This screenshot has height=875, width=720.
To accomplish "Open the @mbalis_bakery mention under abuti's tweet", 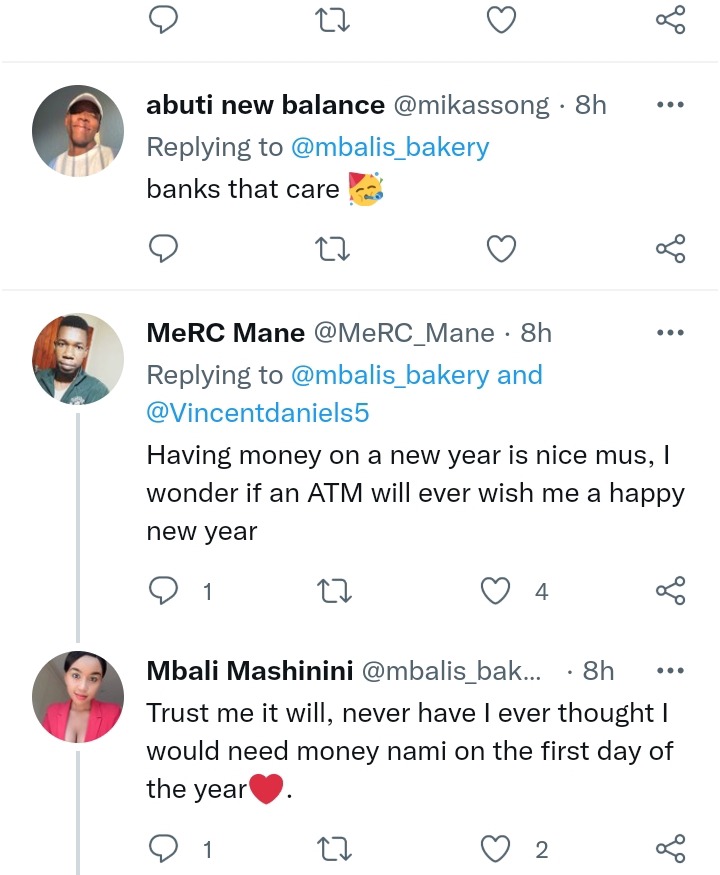I will point(390,147).
